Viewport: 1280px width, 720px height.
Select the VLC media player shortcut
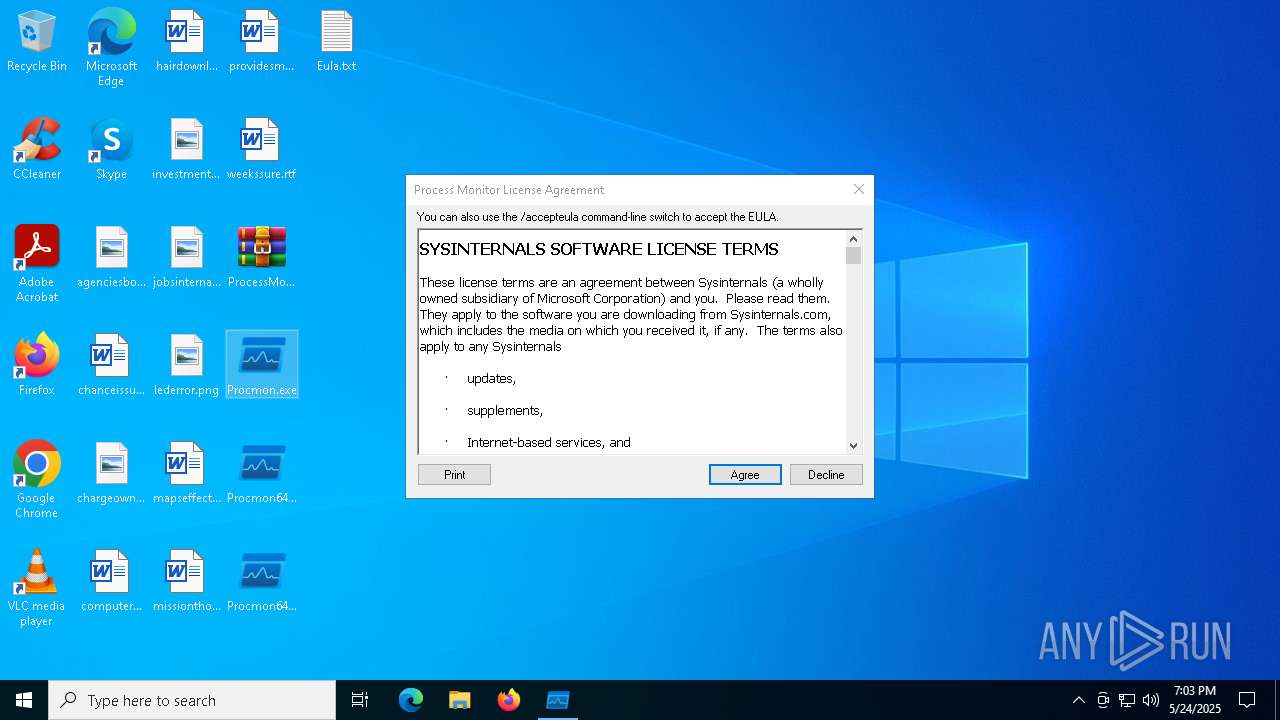[x=37, y=588]
